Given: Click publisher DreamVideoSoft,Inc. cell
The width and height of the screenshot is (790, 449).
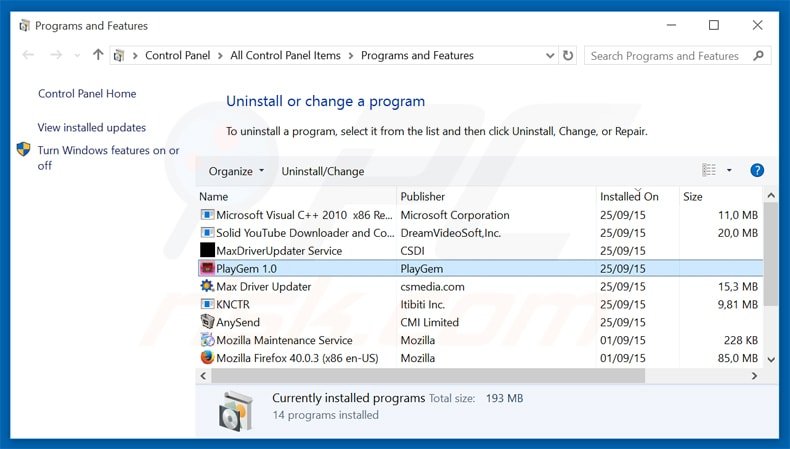Looking at the screenshot, I should [x=450, y=233].
